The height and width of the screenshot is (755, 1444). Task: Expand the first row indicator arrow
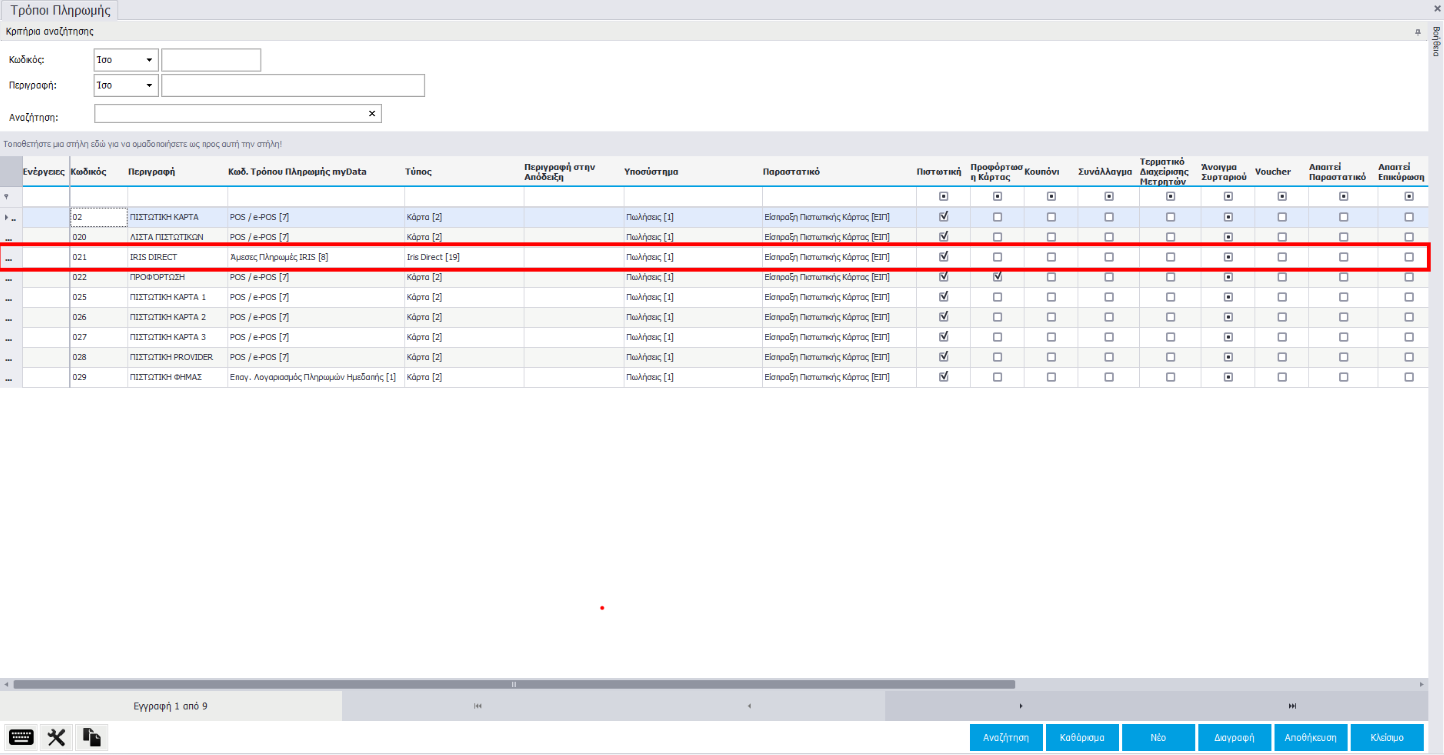[x=8, y=217]
